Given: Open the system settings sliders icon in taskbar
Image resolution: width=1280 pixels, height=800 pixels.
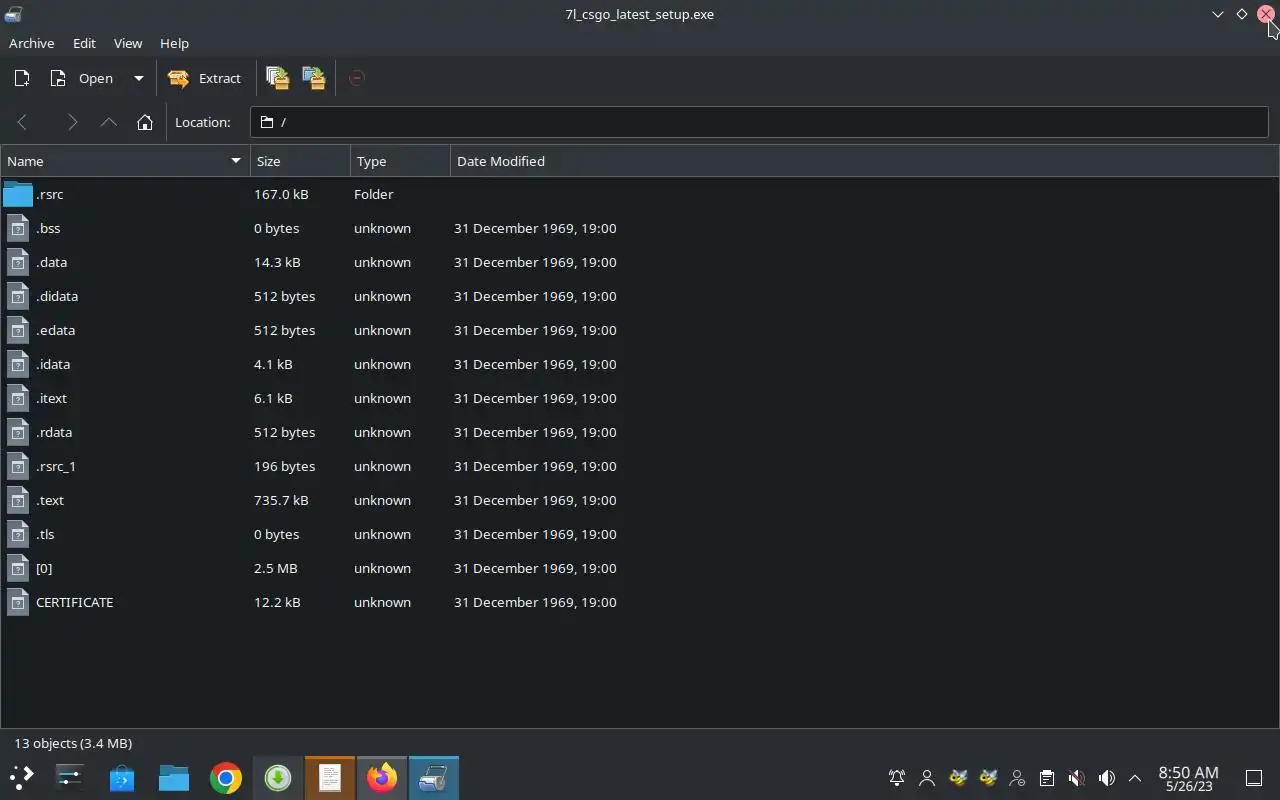Looking at the screenshot, I should (70, 777).
